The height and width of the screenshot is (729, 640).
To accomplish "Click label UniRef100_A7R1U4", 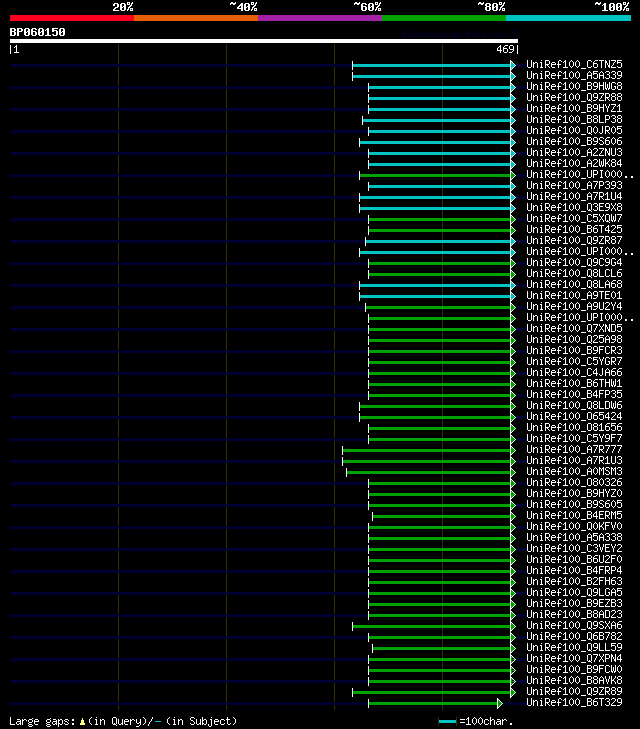I will [x=574, y=196].
